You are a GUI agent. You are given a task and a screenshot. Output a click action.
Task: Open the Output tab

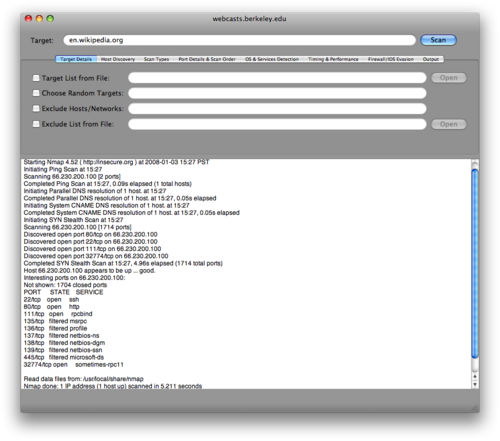tap(431, 59)
